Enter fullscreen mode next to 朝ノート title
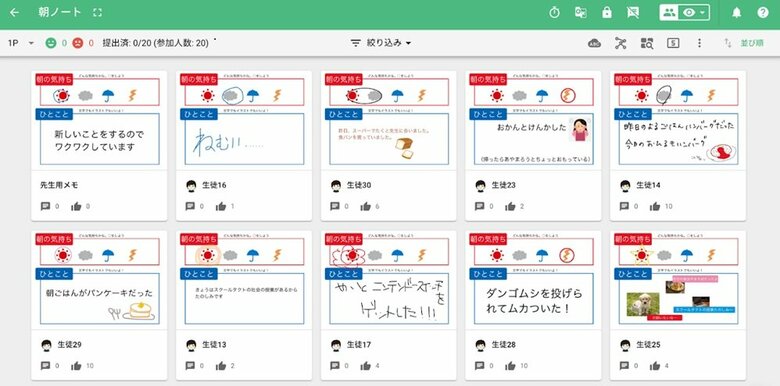780x386 pixels. pos(98,13)
